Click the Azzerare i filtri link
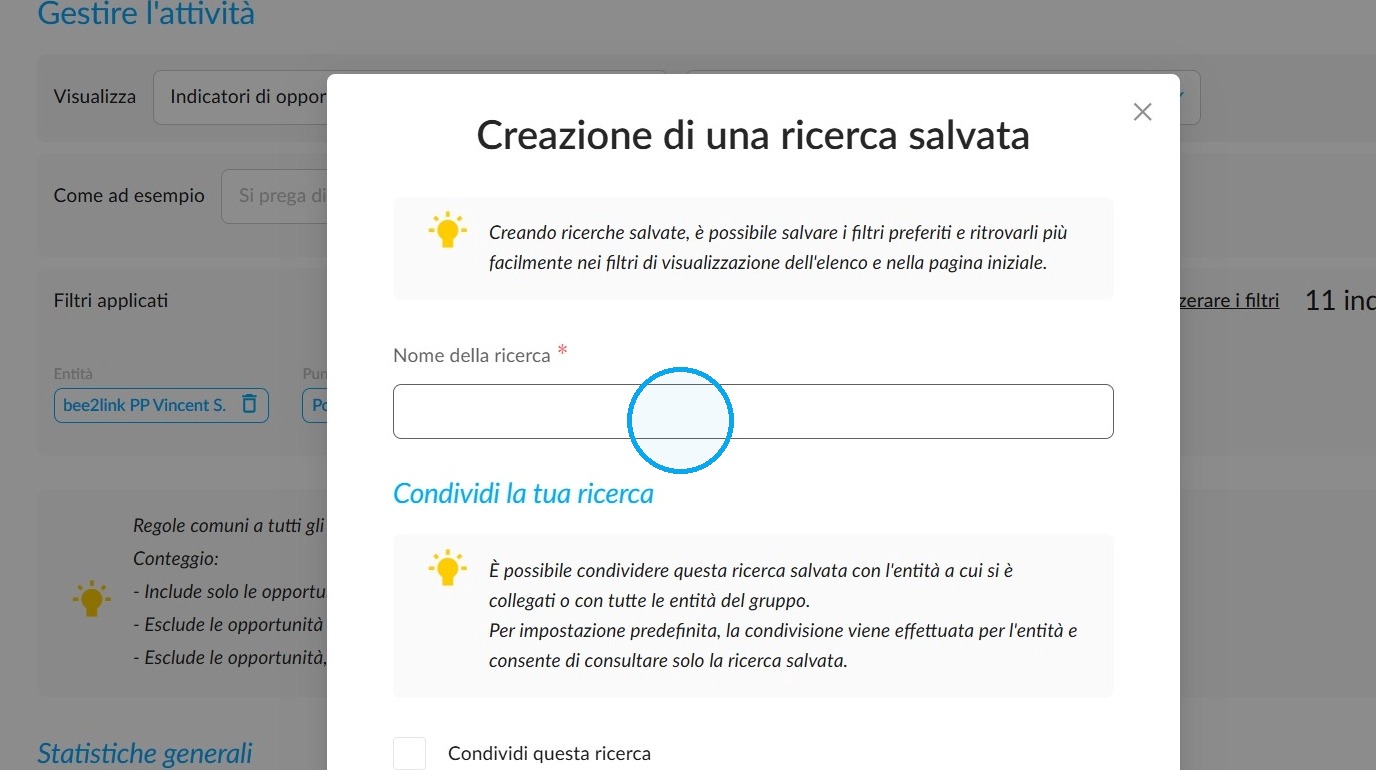Screen dimensions: 1376x770 point(1229,300)
